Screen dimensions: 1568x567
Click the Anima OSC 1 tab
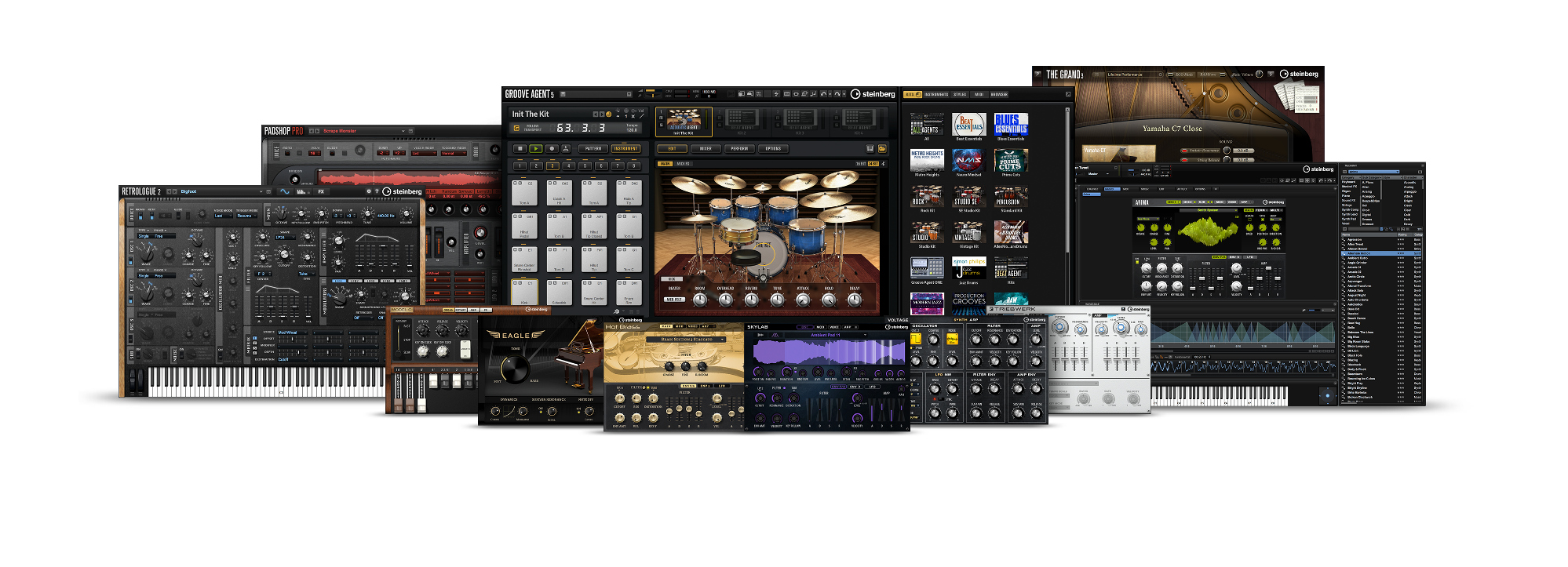click(1173, 202)
